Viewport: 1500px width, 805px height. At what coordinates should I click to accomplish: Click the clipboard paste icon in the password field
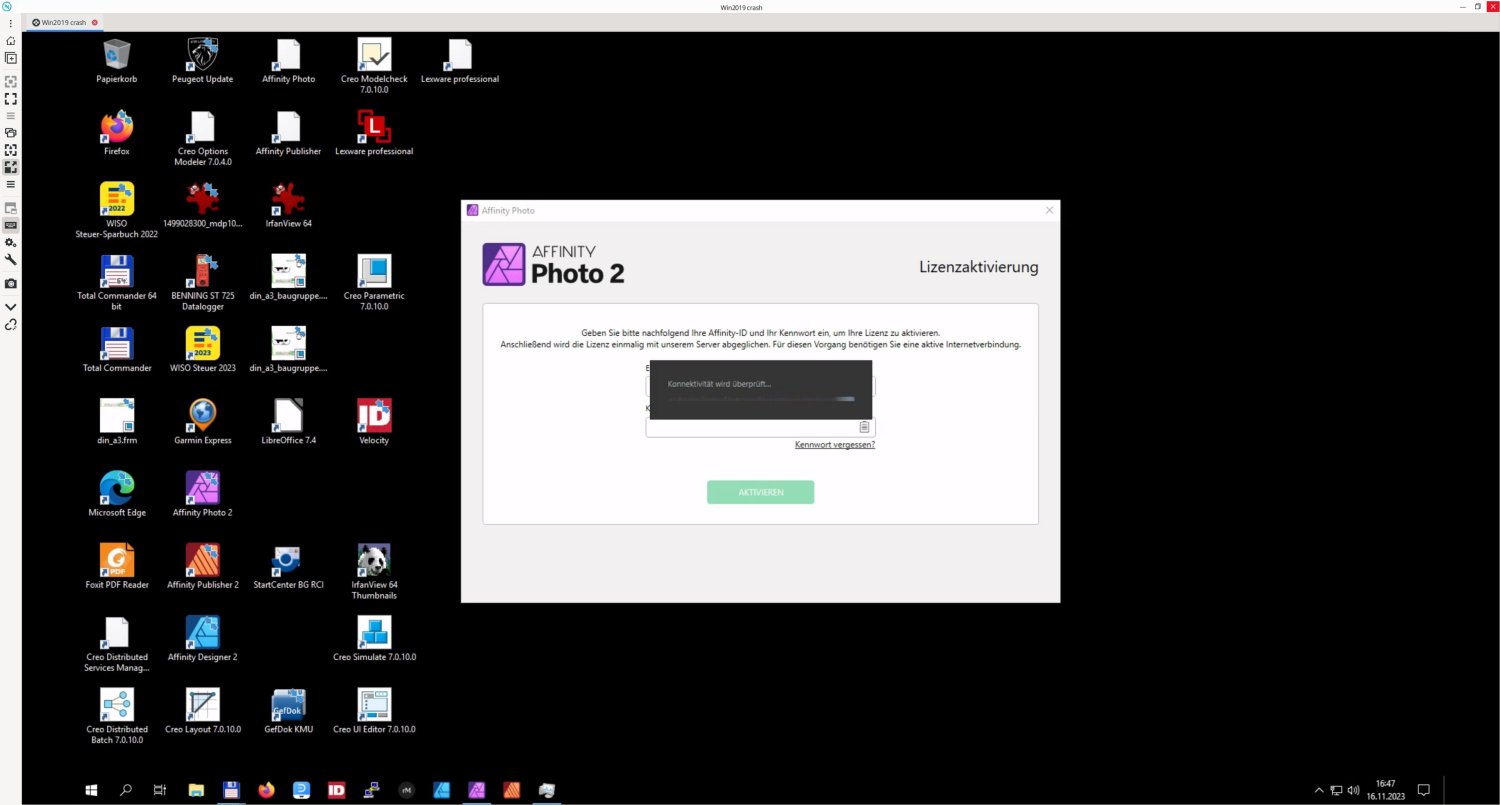tap(864, 426)
